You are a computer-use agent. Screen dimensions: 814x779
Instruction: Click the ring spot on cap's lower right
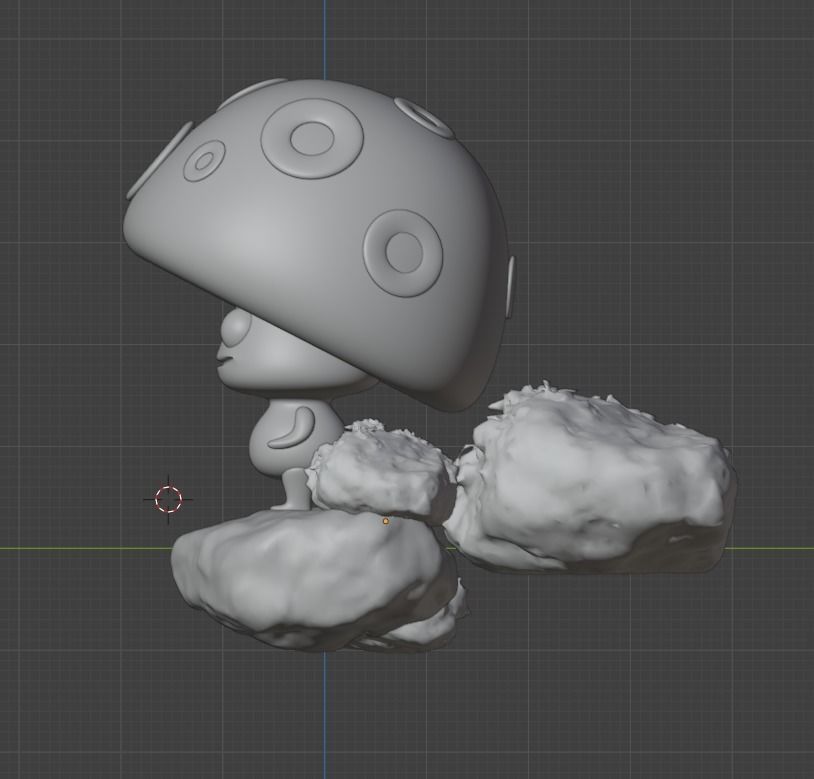coord(403,253)
